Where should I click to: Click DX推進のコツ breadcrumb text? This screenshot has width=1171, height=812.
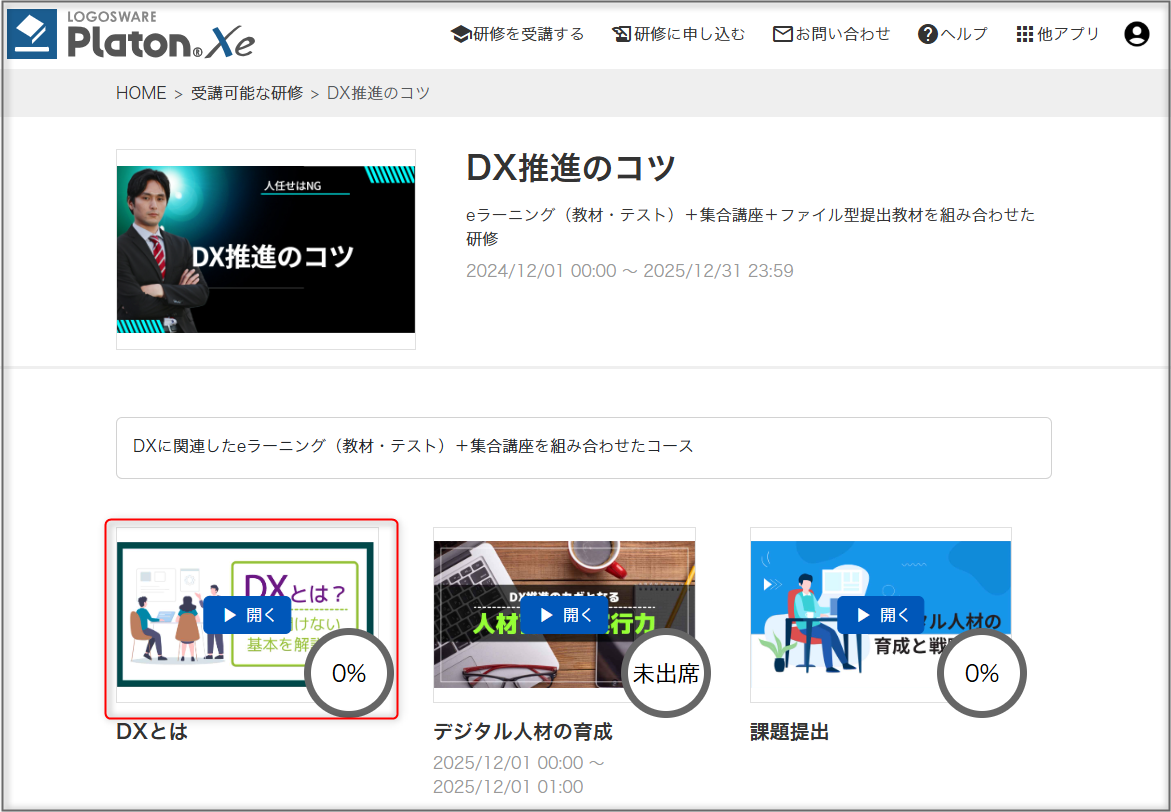(379, 93)
